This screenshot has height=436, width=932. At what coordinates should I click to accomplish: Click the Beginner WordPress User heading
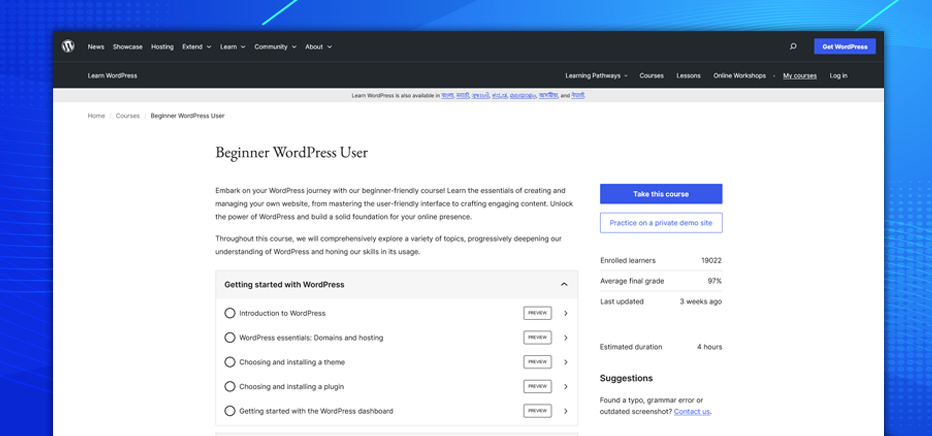coord(291,153)
